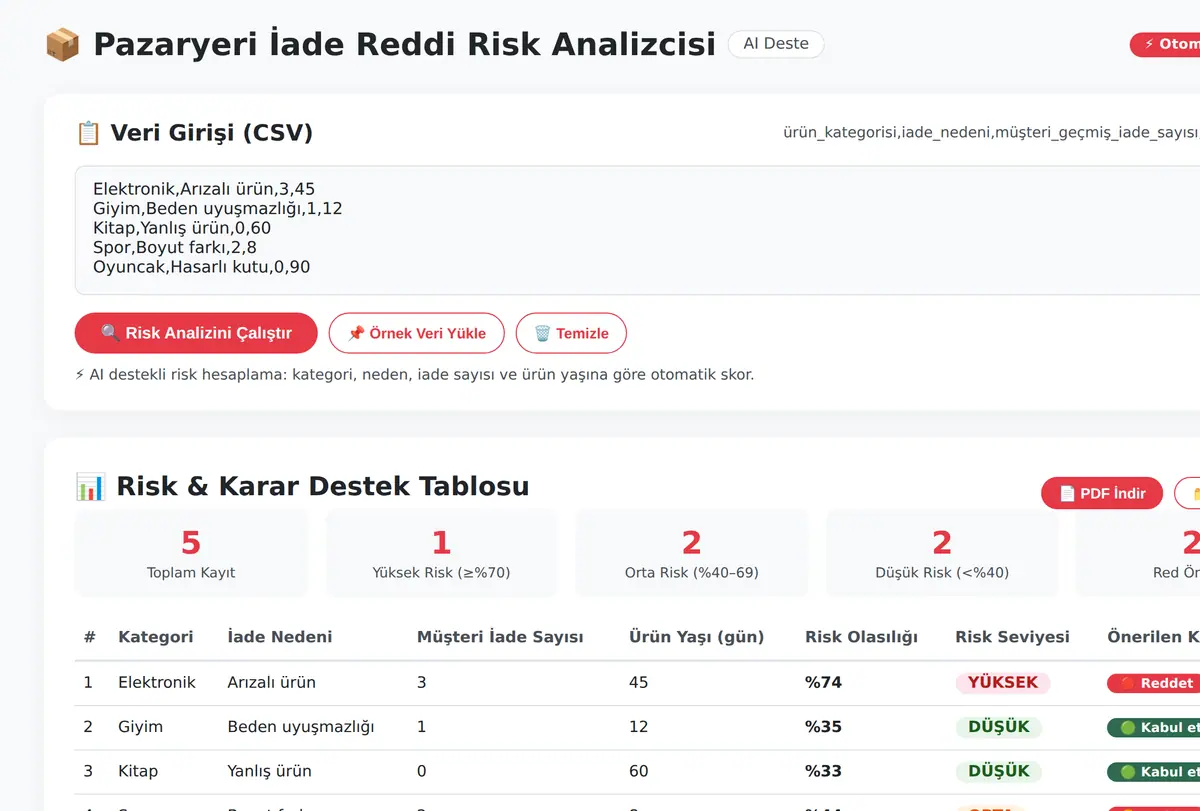
Task: Click the Kitap cell in row 3
Action: click(138, 771)
